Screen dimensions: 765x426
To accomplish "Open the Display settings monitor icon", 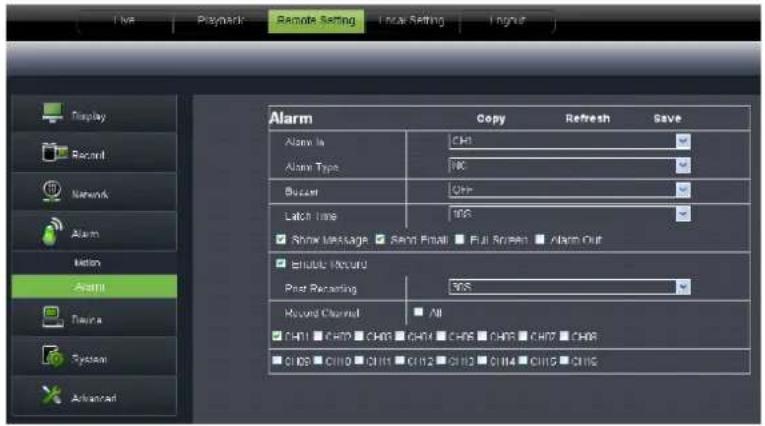I will coord(52,113).
